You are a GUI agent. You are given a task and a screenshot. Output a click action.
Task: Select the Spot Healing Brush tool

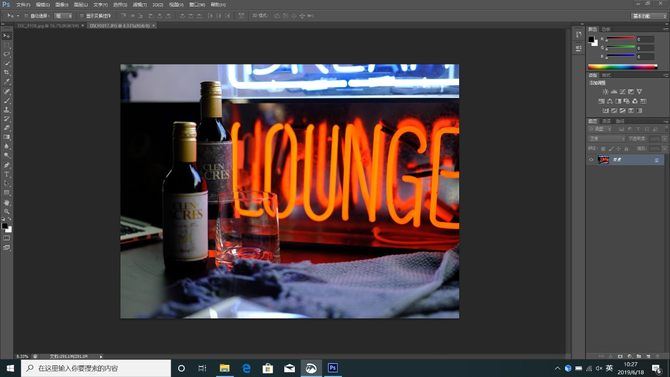6,91
